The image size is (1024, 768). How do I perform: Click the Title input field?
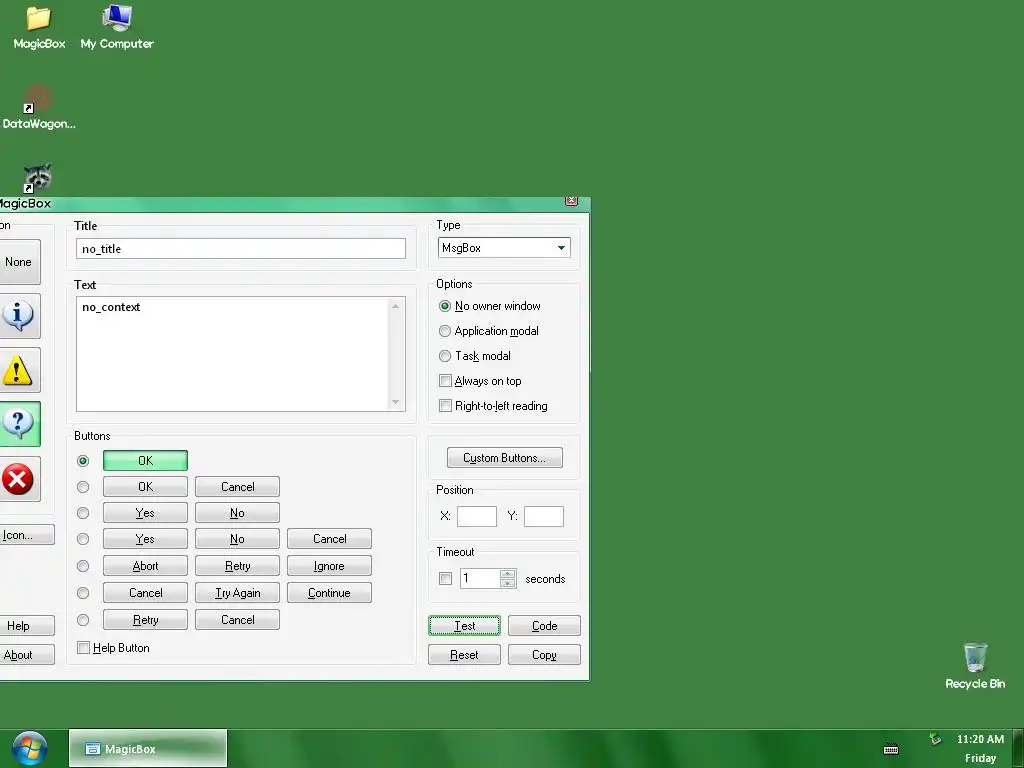click(241, 249)
